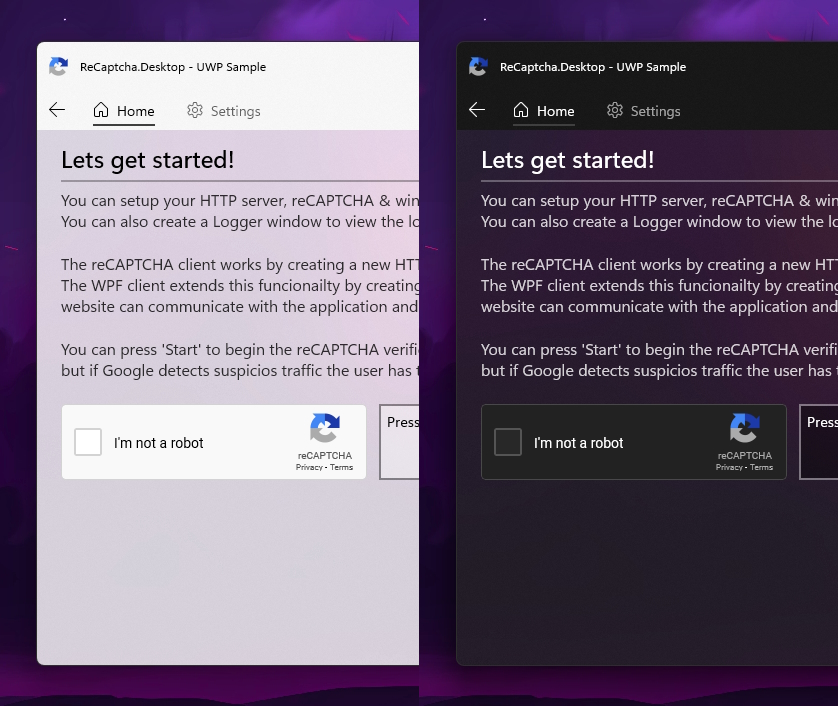Click "The WPF client extends this" line in the light window
The image size is (838, 706).
[240, 286]
